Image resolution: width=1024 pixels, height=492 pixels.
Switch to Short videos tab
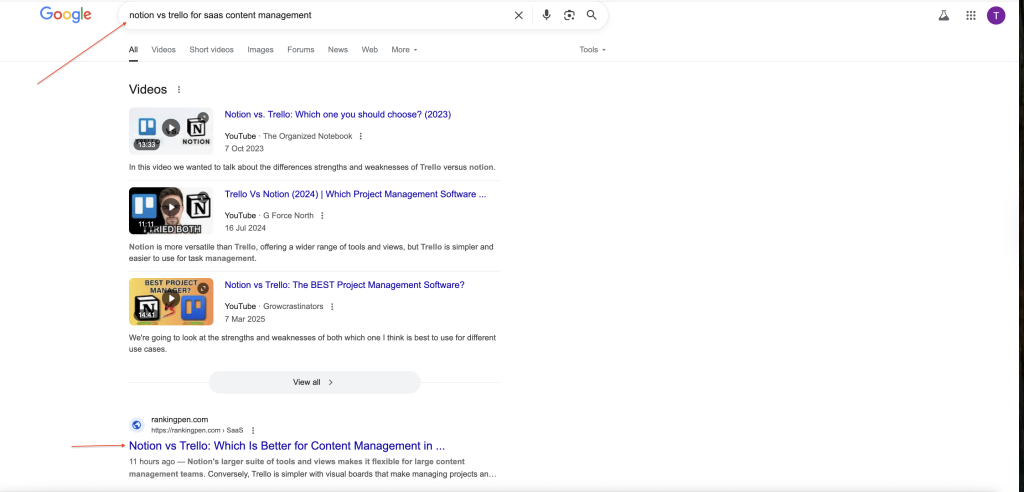click(x=212, y=50)
